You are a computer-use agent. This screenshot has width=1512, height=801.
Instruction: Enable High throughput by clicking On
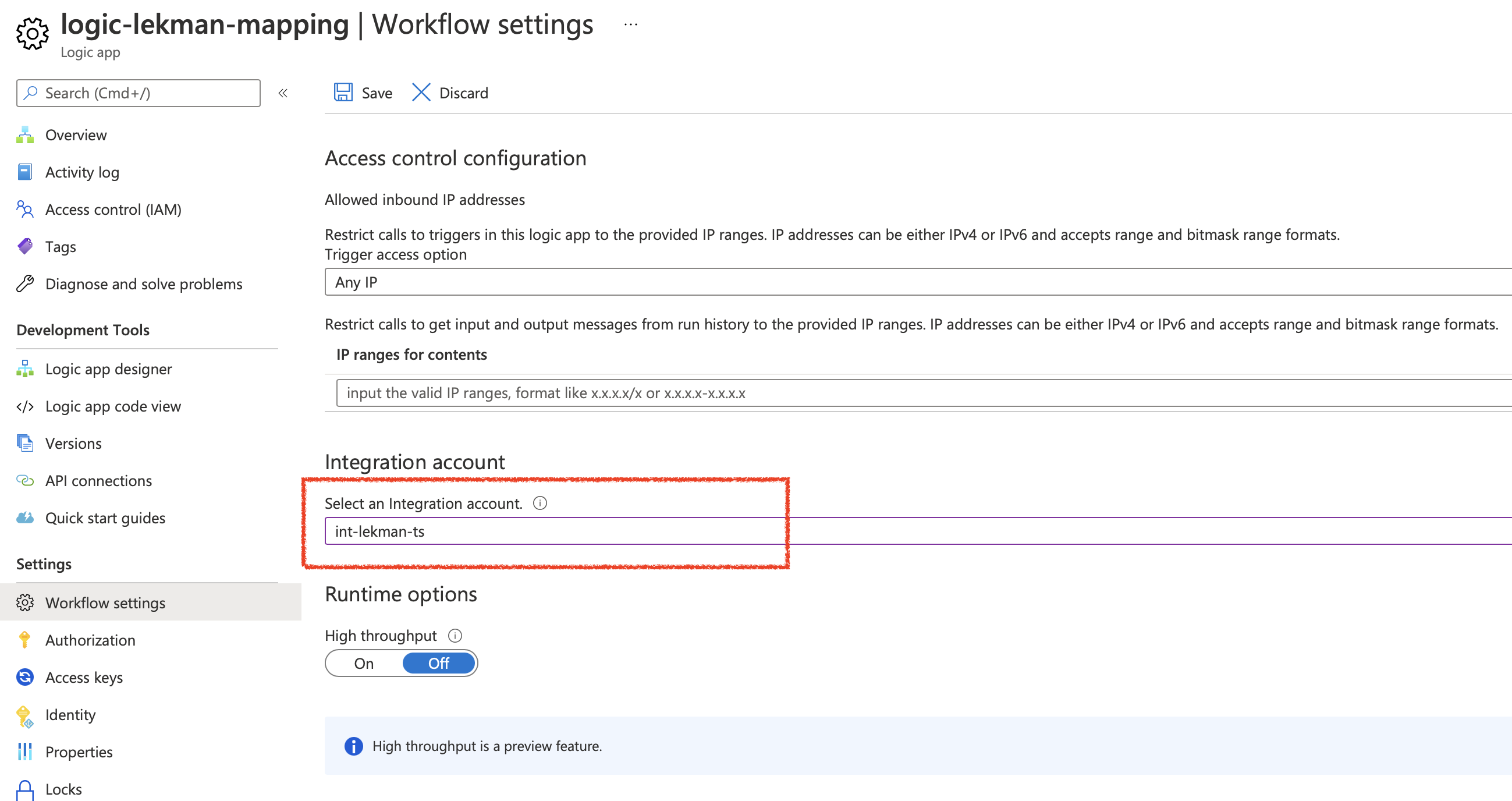point(364,663)
